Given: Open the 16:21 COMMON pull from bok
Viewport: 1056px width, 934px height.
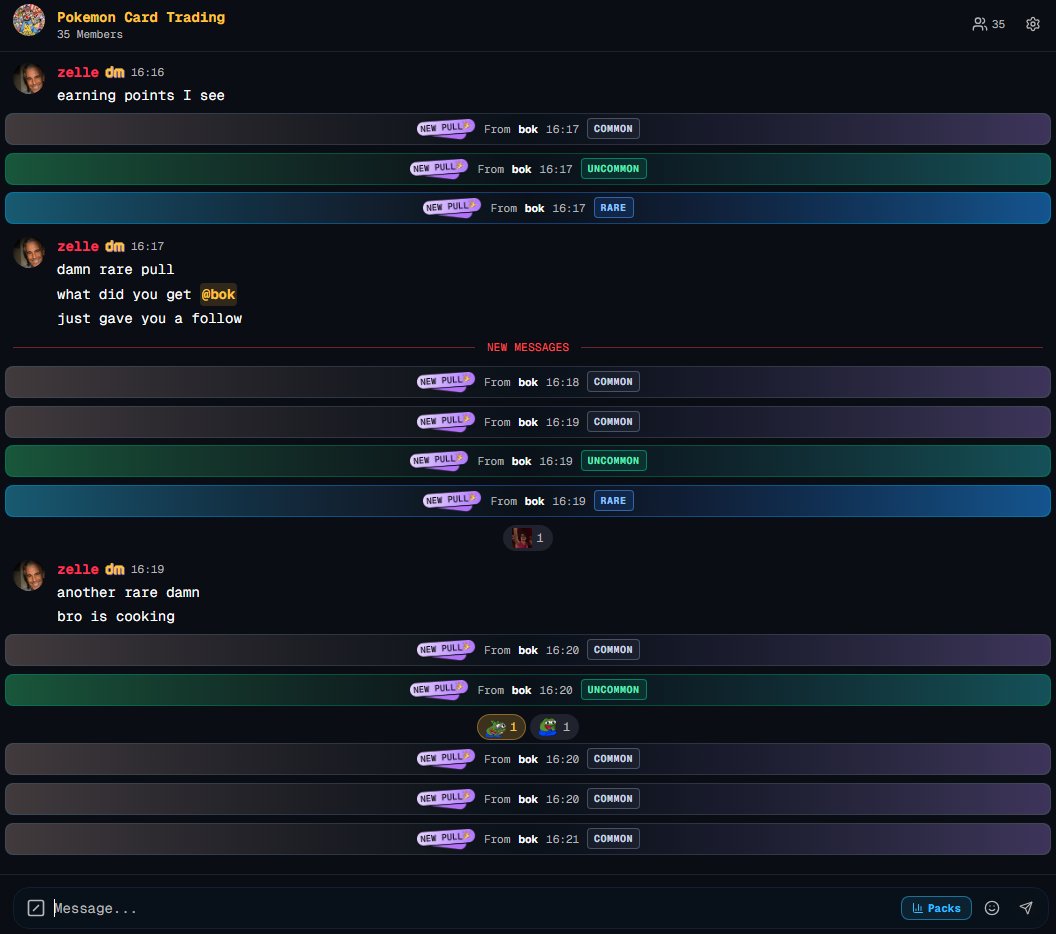Looking at the screenshot, I should pos(528,838).
